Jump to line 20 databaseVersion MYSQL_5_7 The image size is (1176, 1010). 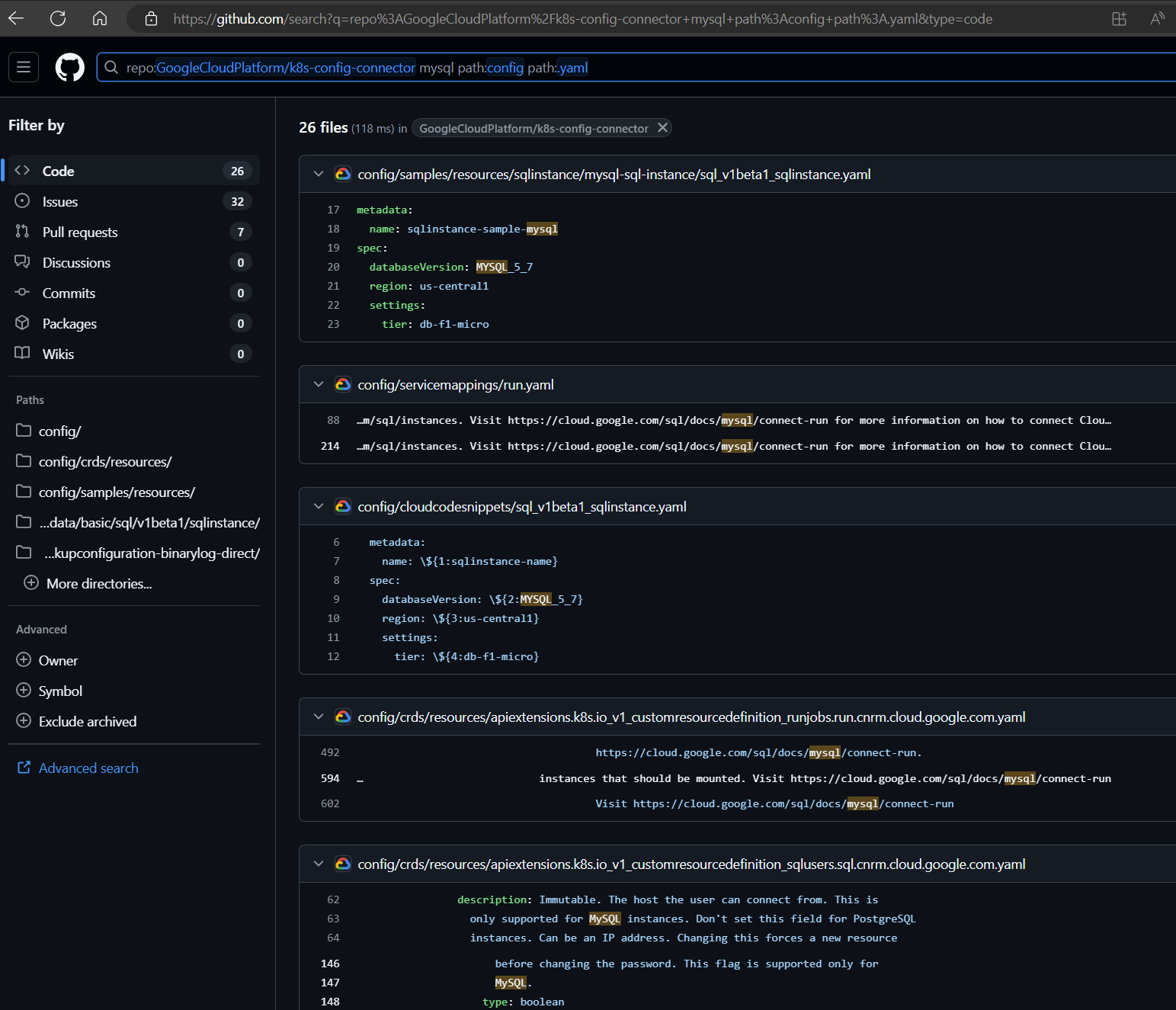click(x=333, y=267)
